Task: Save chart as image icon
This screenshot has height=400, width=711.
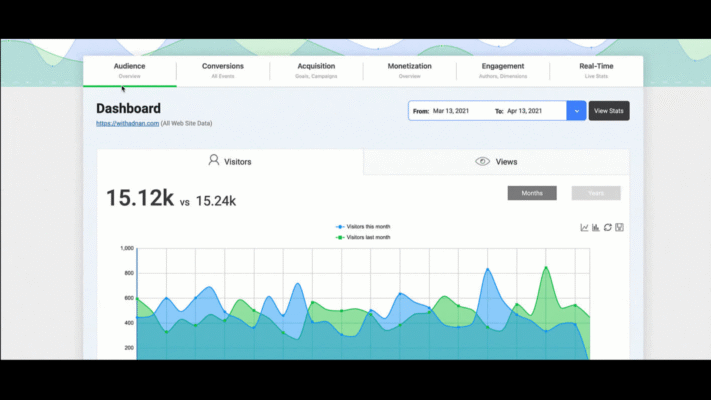Action: (620, 227)
